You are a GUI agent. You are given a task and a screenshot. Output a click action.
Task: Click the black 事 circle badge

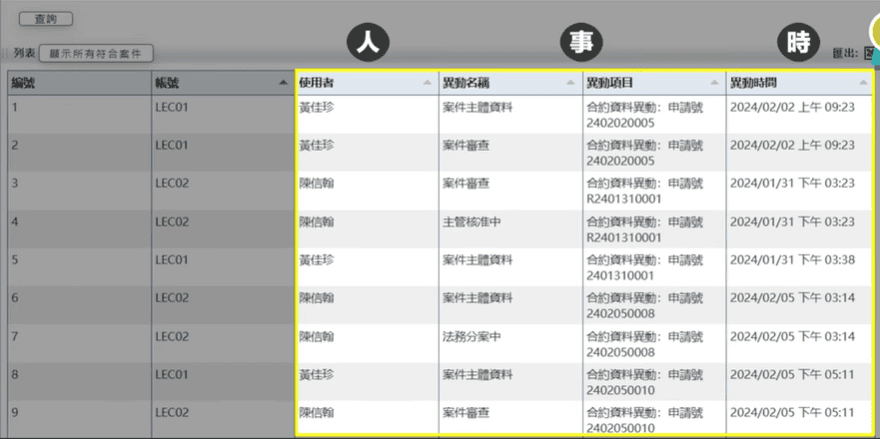580,42
